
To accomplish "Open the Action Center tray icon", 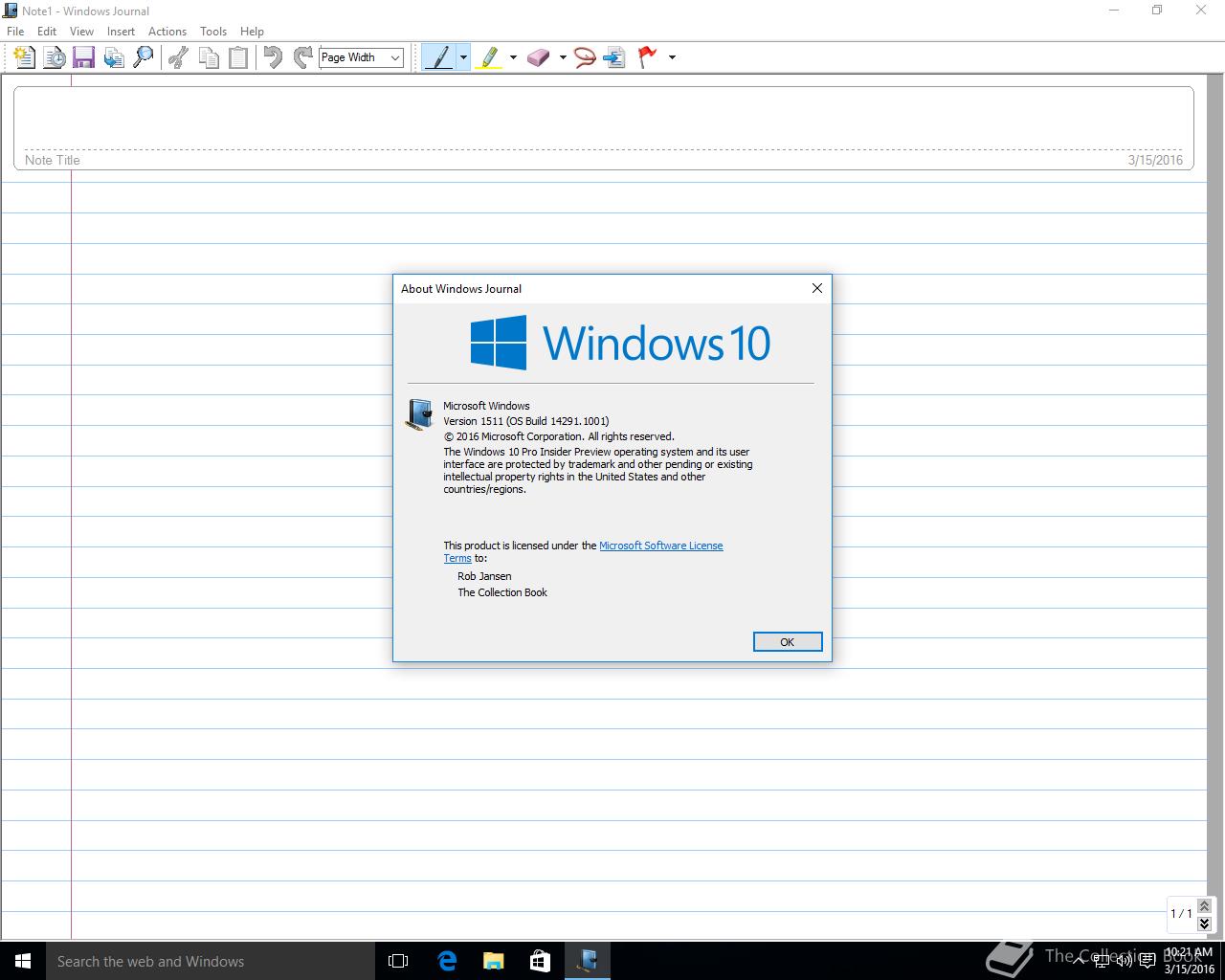I will point(1147,961).
